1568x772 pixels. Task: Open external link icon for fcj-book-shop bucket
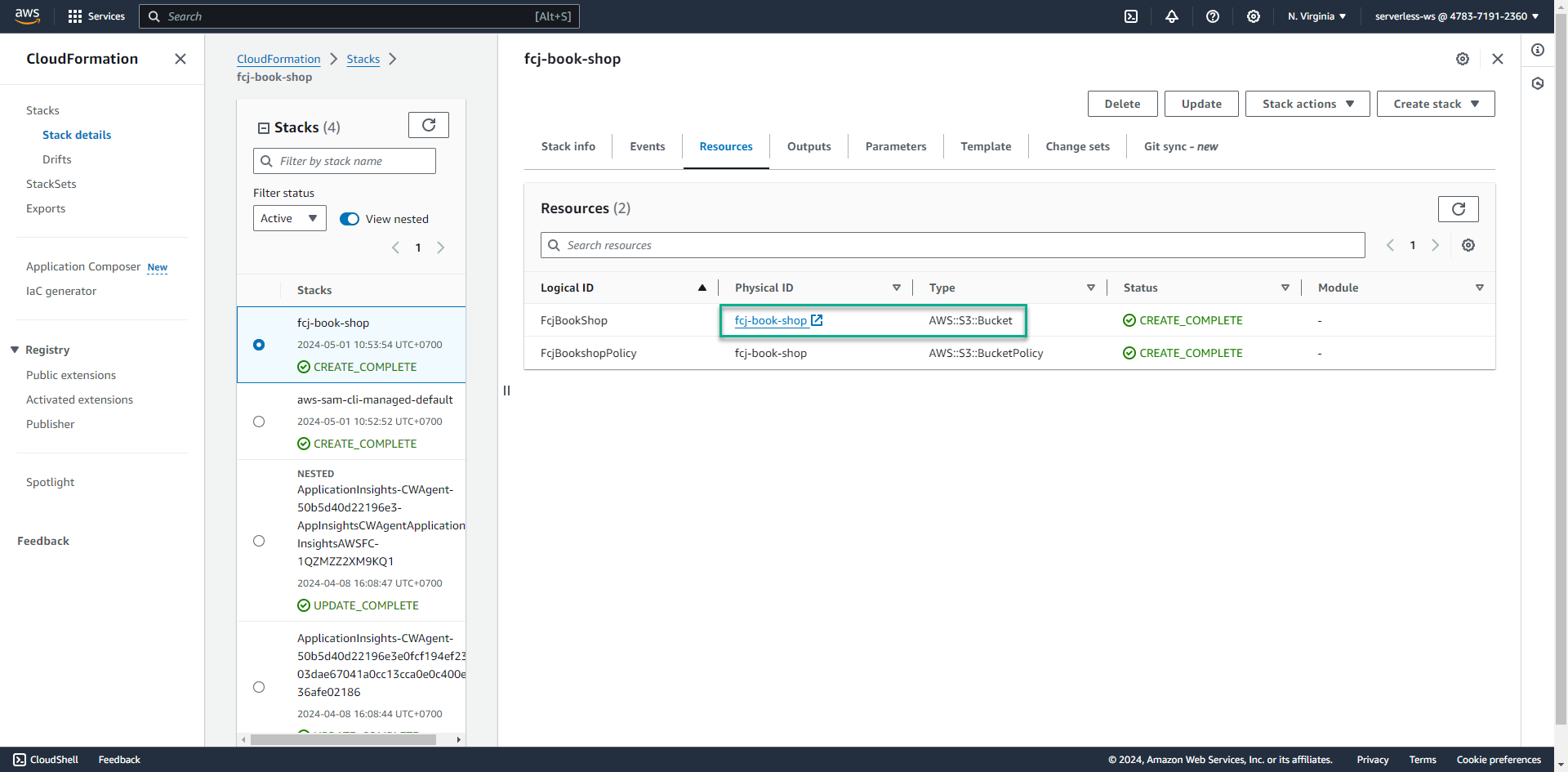click(817, 320)
